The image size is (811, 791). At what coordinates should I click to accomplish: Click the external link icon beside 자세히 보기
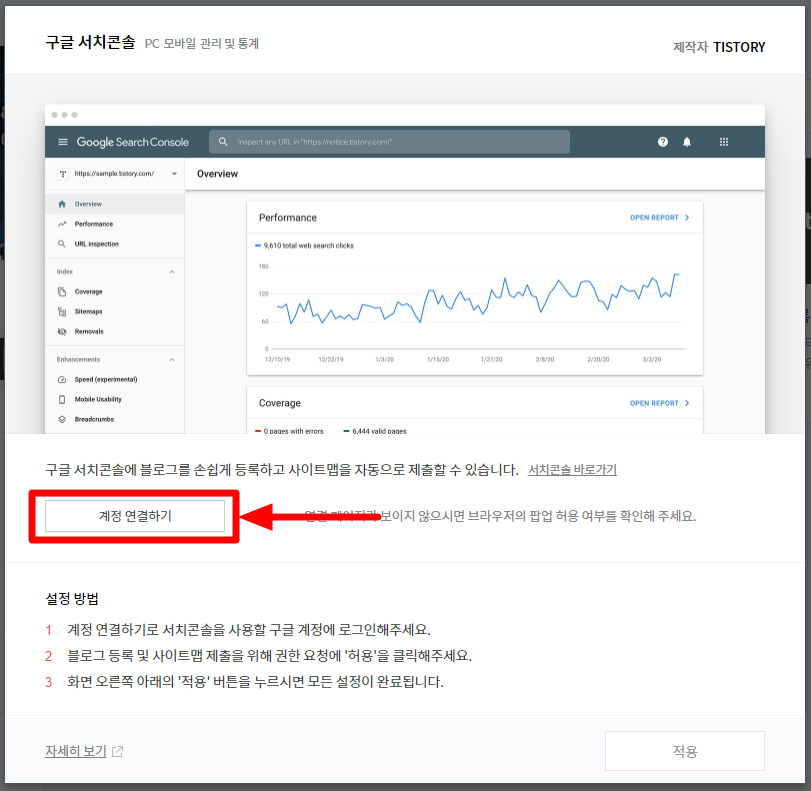(x=117, y=751)
